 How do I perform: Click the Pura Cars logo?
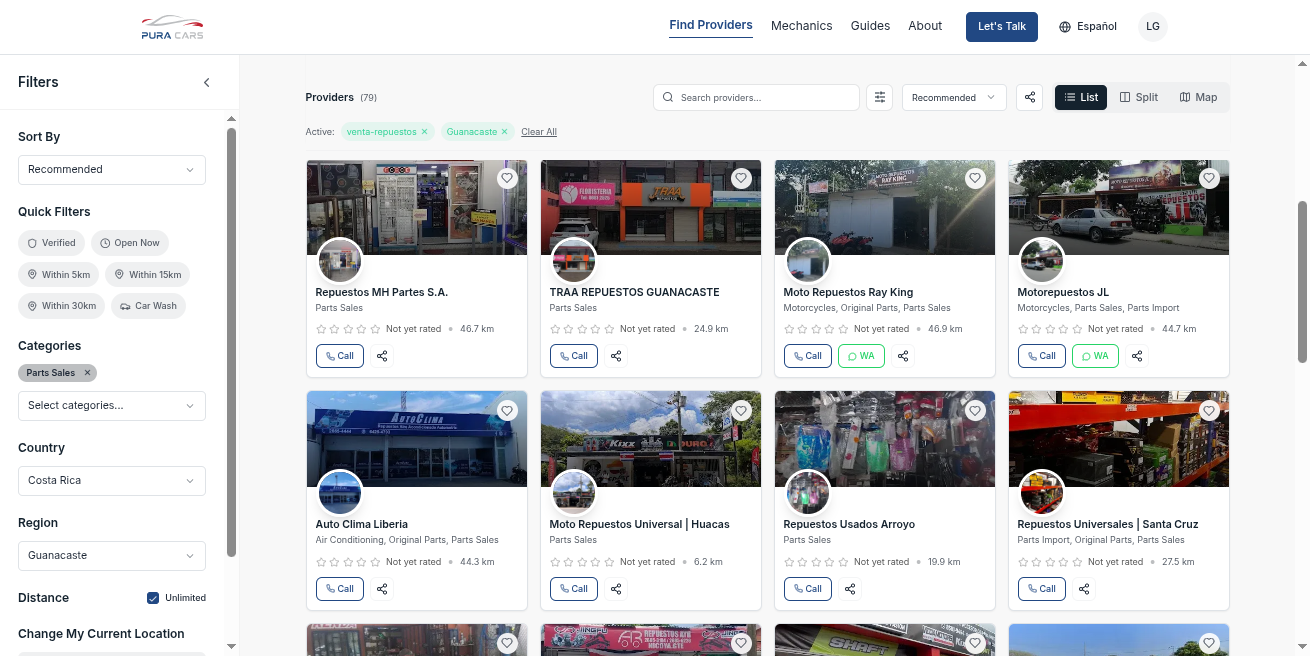172,27
